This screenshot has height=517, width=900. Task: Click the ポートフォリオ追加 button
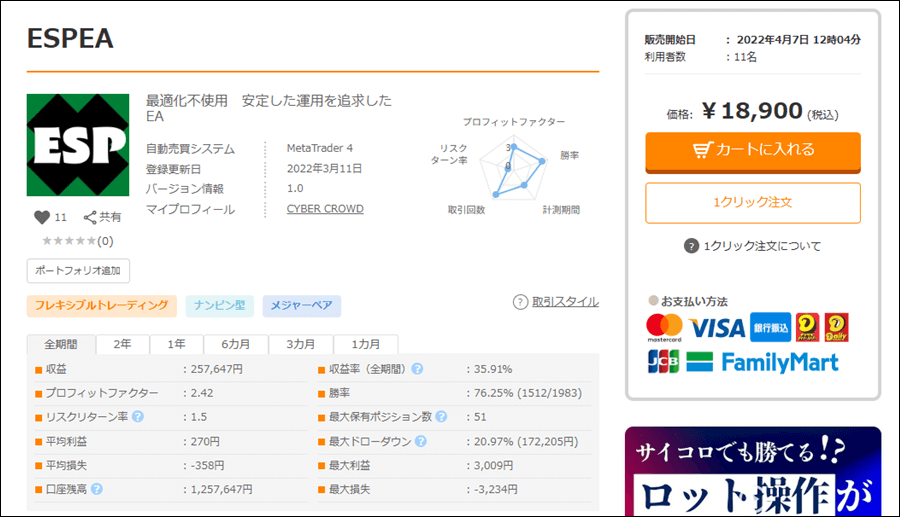pos(78,271)
